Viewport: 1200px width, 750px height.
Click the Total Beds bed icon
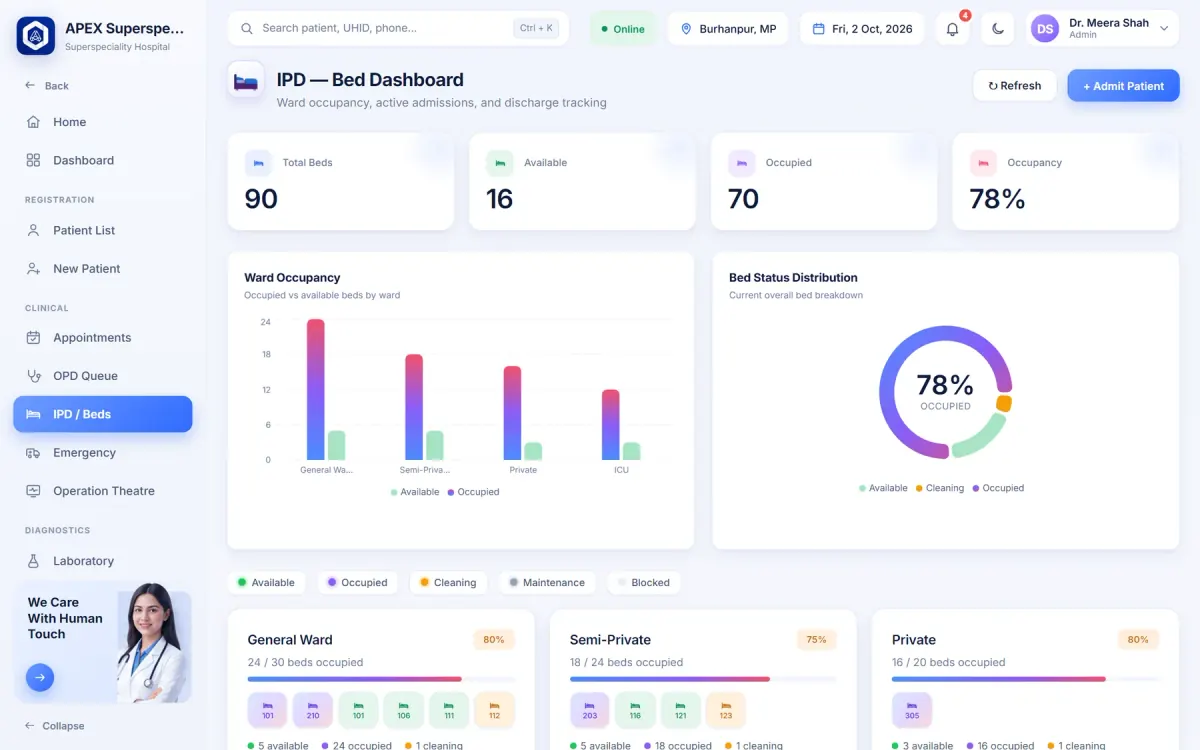point(258,163)
